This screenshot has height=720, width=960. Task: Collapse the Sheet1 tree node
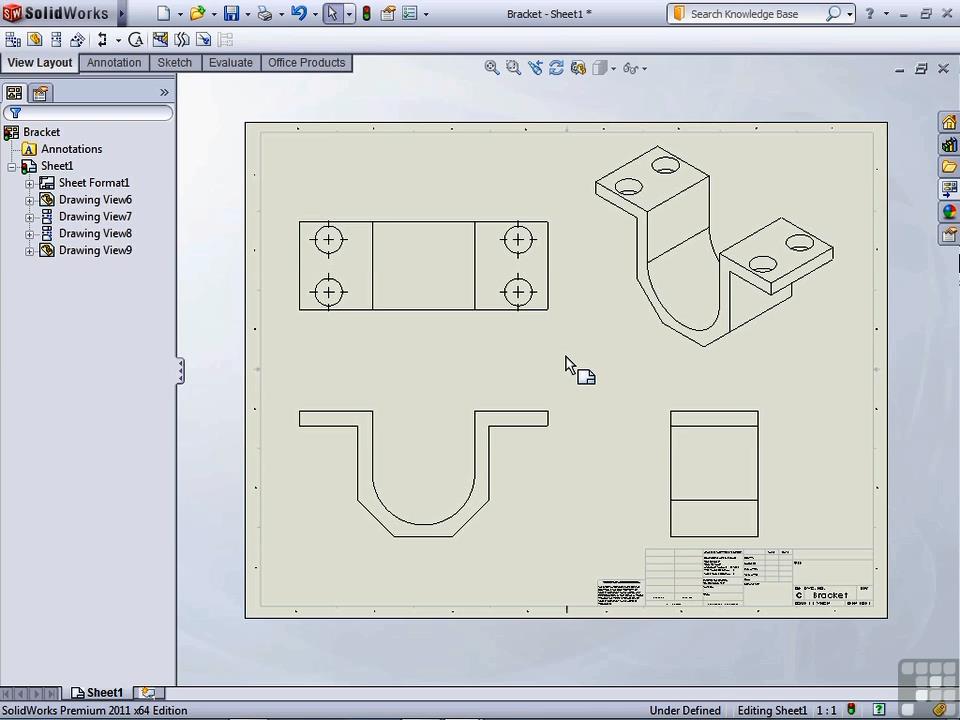point(12,167)
